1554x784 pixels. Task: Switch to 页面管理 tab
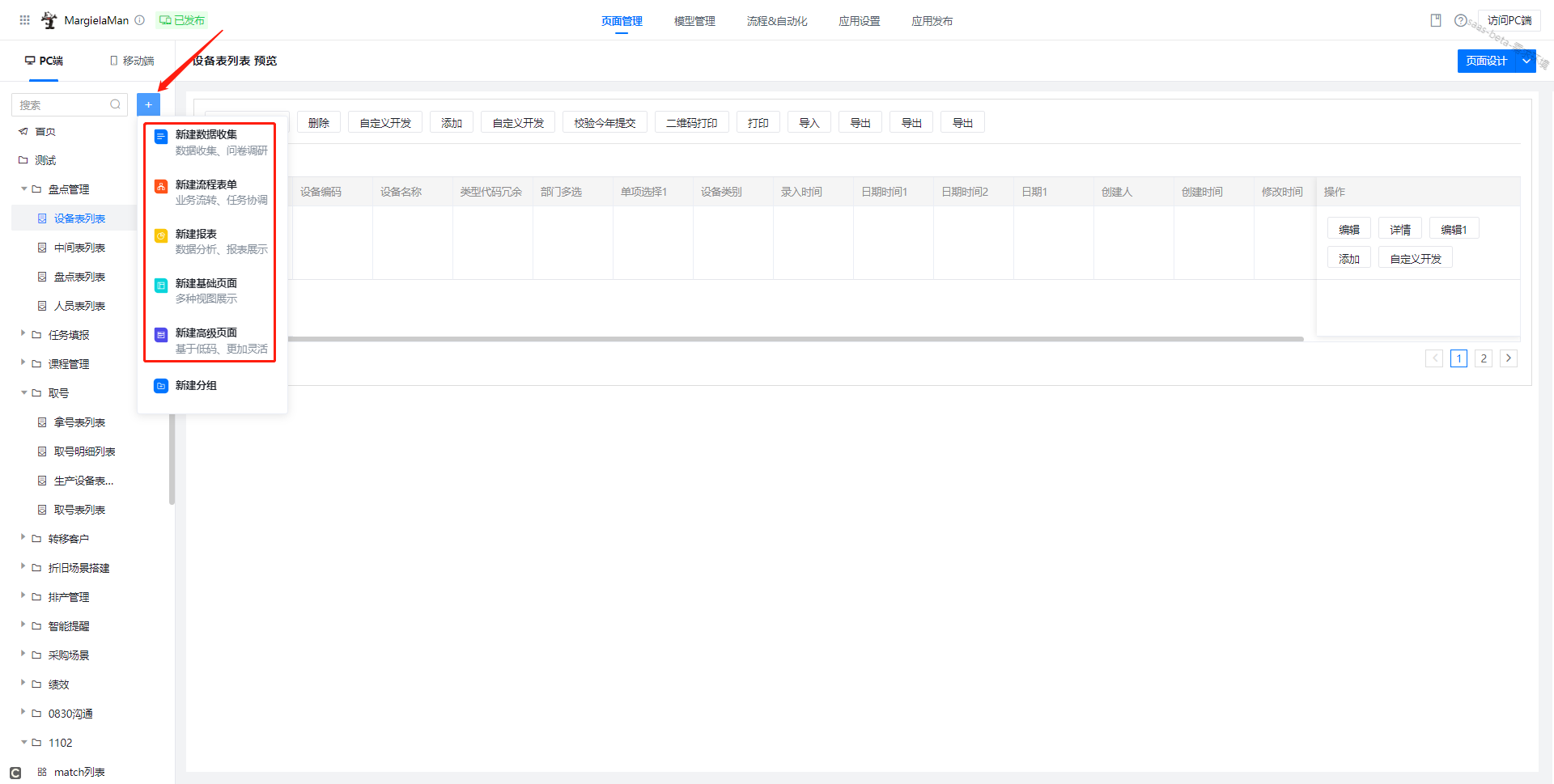pyautogui.click(x=622, y=21)
